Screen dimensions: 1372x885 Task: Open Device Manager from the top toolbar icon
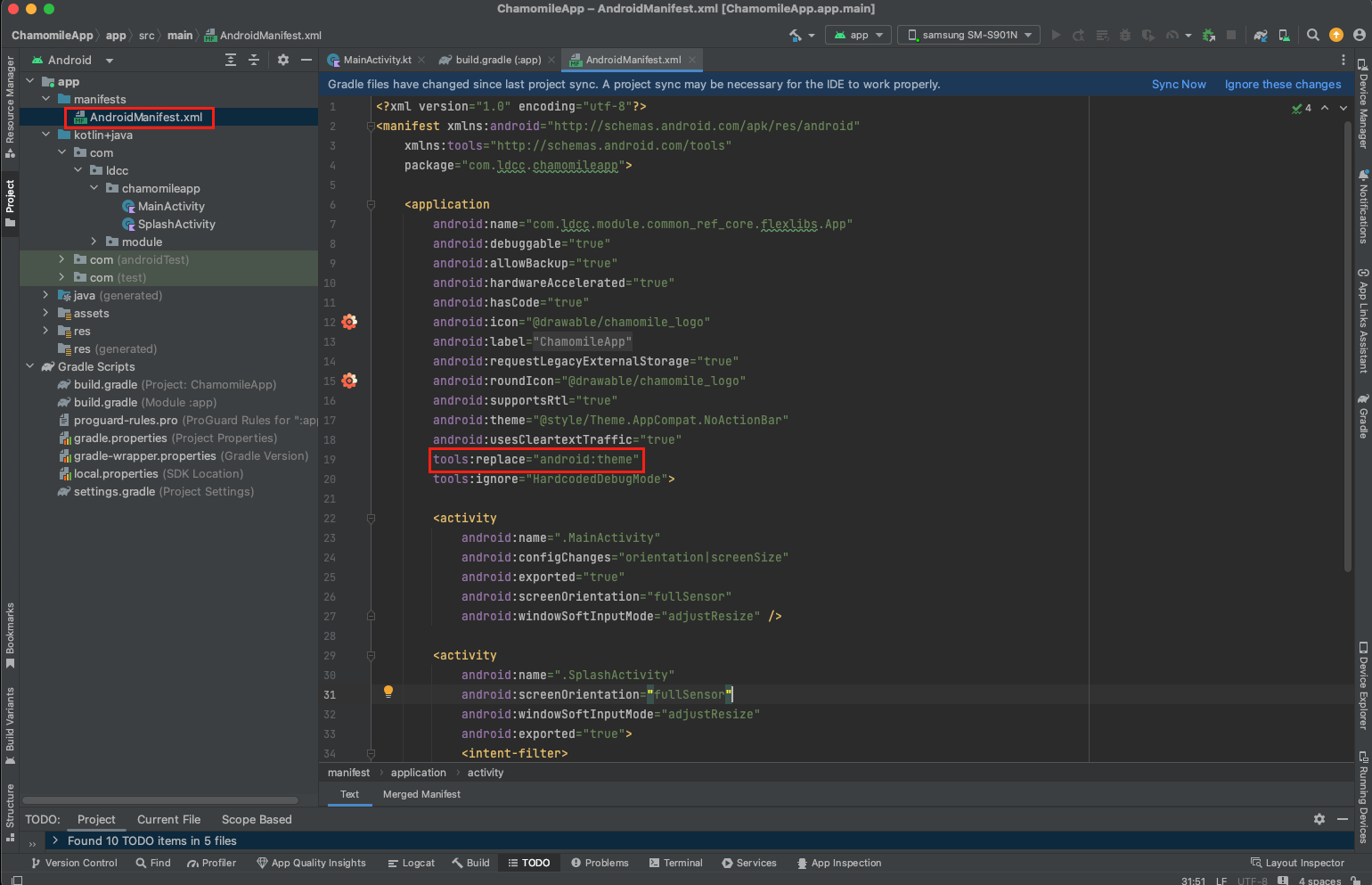click(1284, 35)
